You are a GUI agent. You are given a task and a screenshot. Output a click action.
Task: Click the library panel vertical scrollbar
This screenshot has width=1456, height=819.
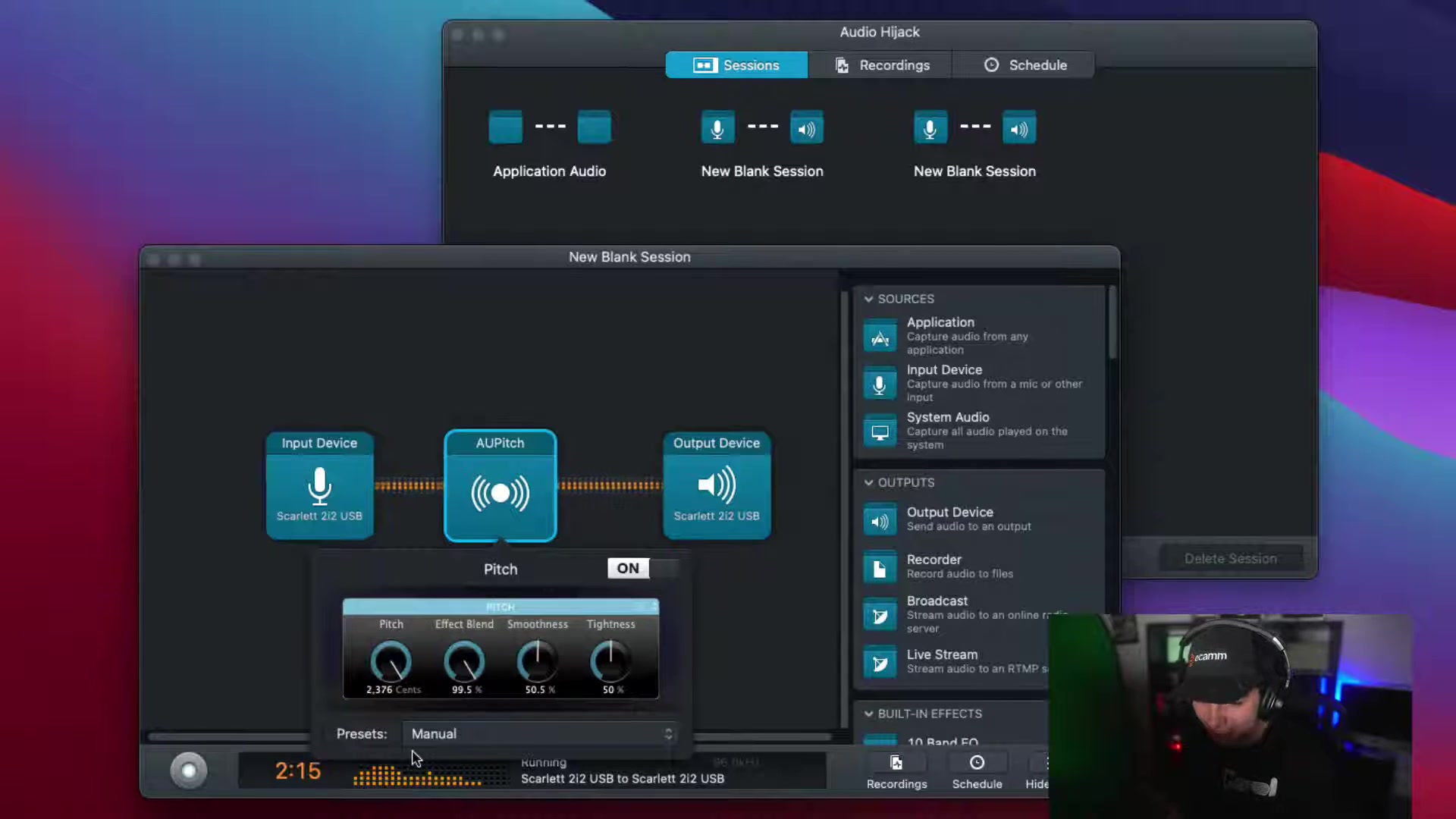(x=1112, y=322)
